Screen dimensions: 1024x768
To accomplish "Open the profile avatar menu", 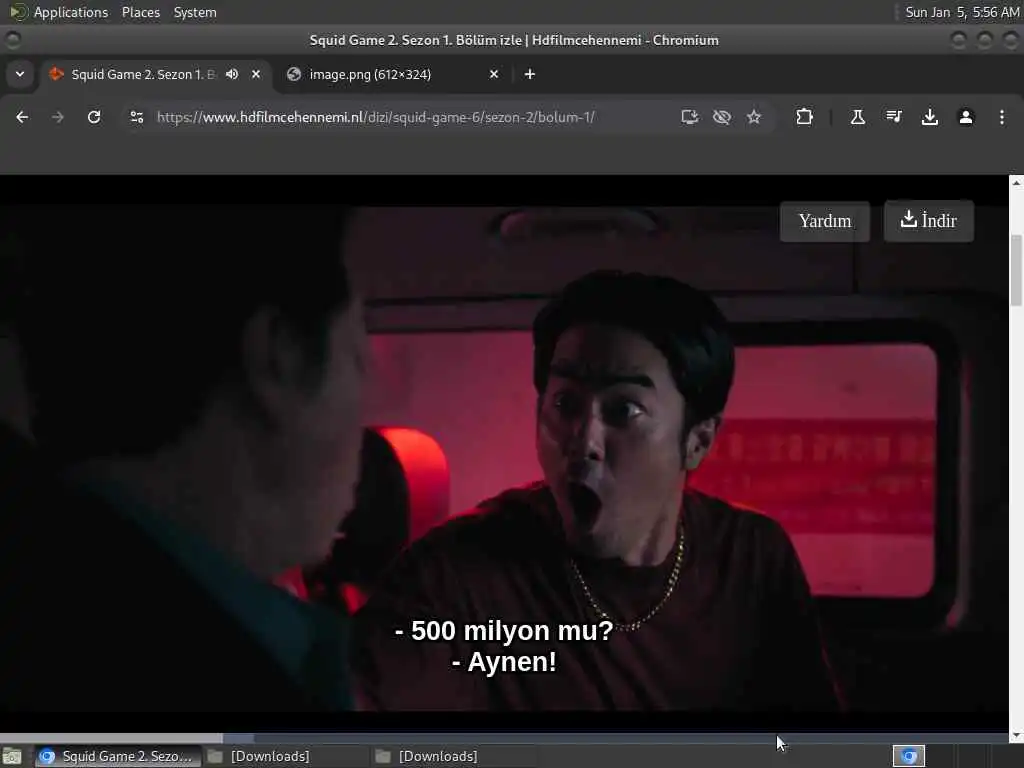I will [x=966, y=117].
